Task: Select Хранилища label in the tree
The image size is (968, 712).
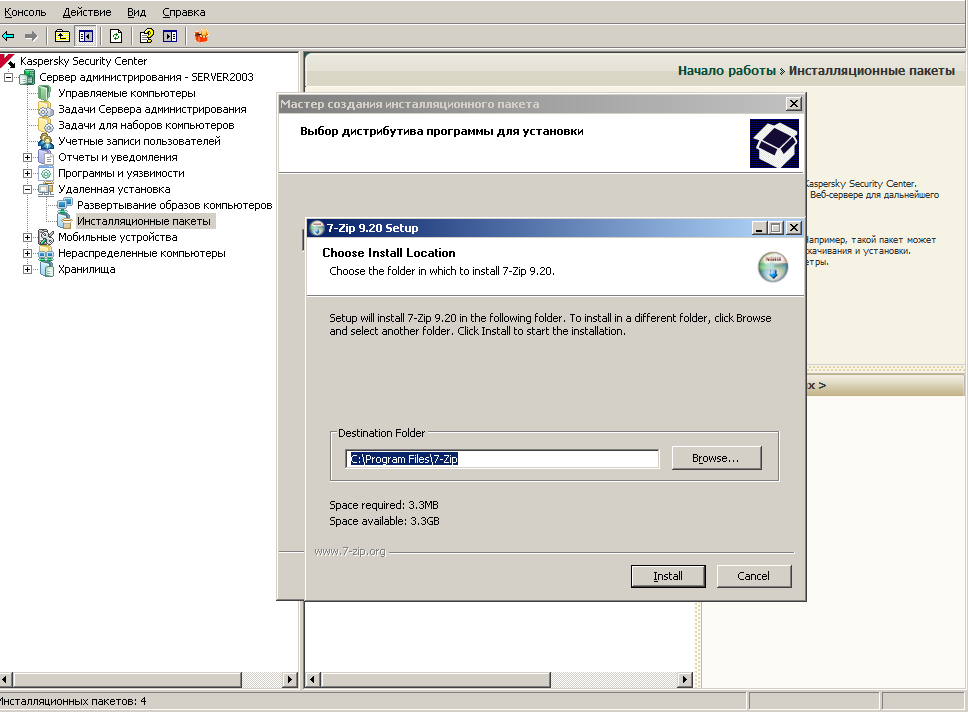Action: (x=86, y=269)
